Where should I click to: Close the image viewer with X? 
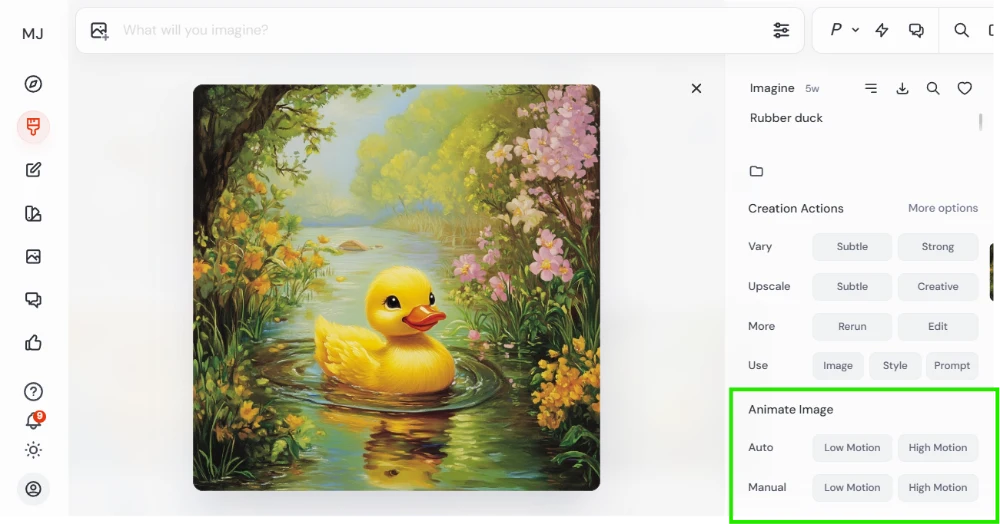pyautogui.click(x=696, y=89)
